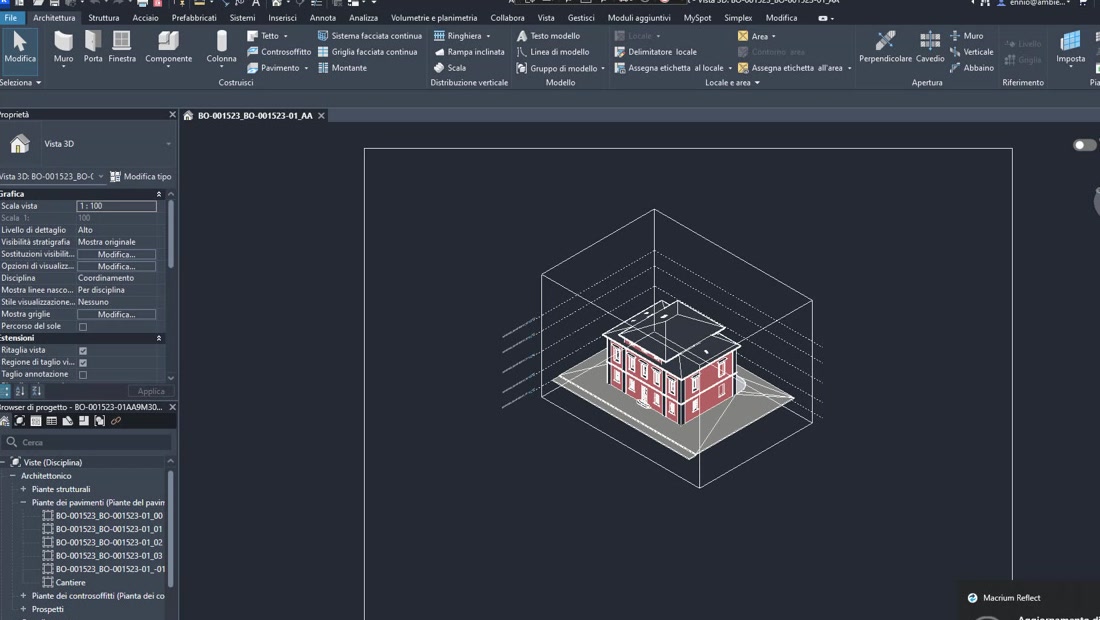The image size is (1100, 620).
Task: Switch to the Struttura ribbon tab
Action: click(x=103, y=17)
